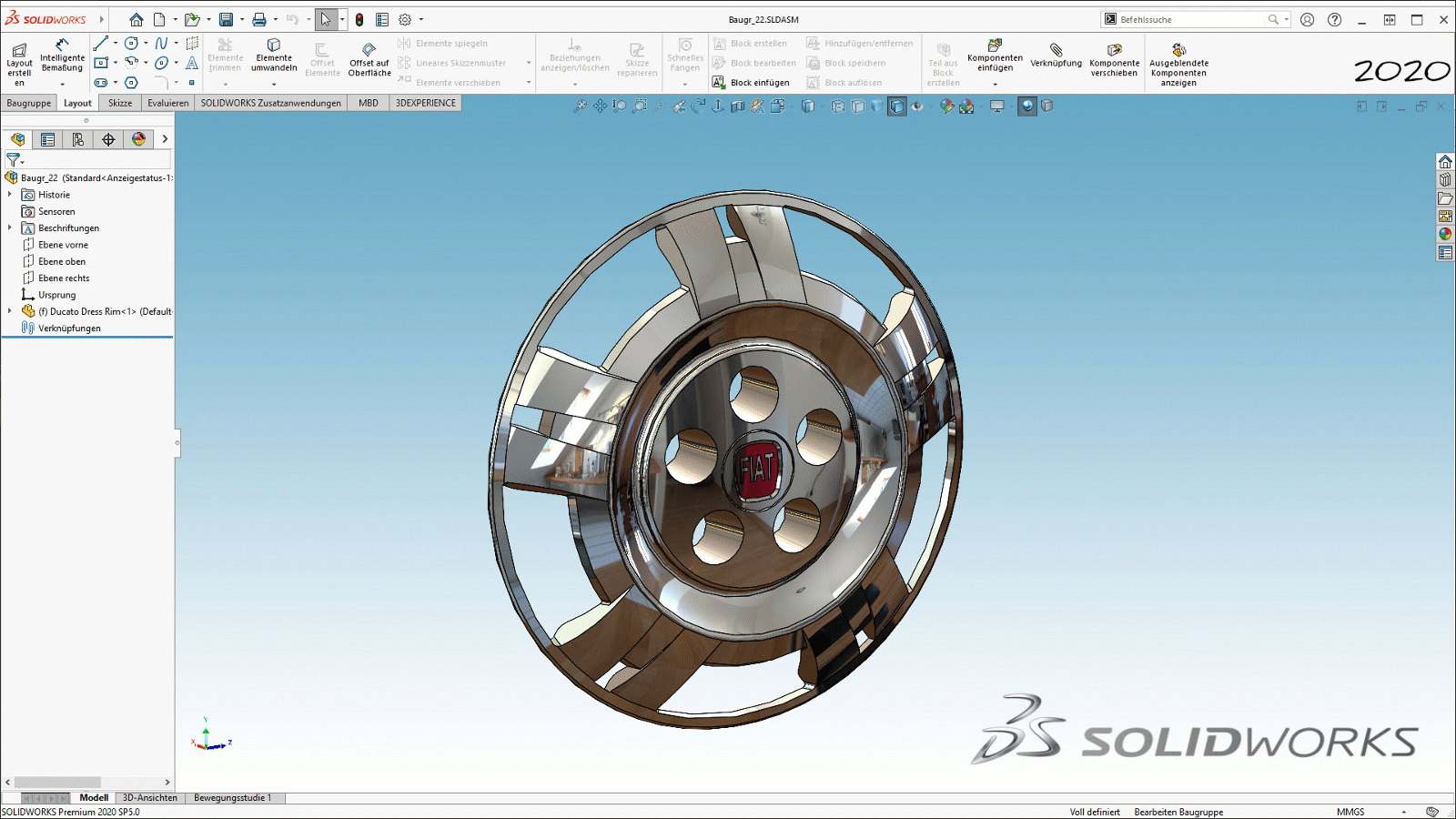Select the Circle sketch tool
Image resolution: width=1456 pixels, height=819 pixels.
(131, 43)
